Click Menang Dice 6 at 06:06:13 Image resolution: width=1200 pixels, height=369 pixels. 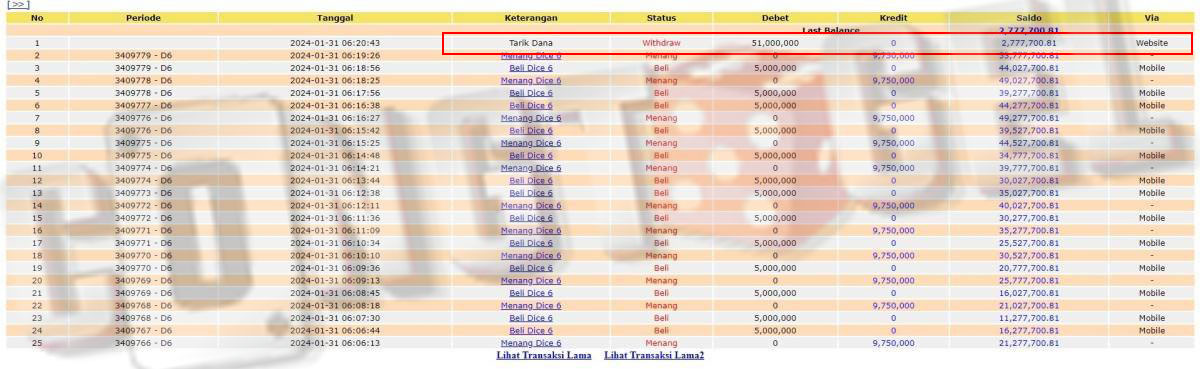531,343
